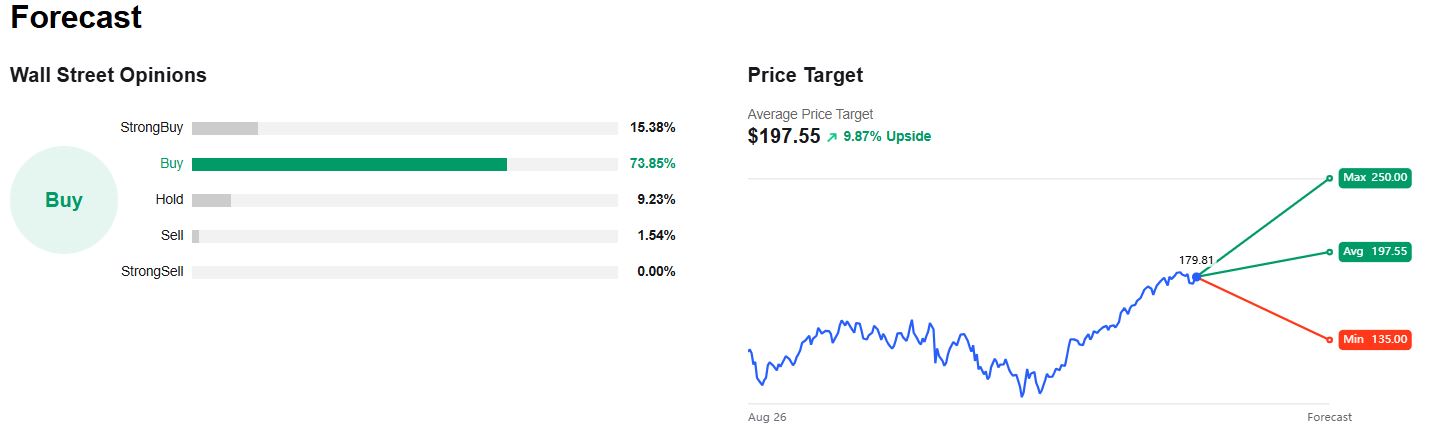Select the green Buy rating bar

[349, 164]
